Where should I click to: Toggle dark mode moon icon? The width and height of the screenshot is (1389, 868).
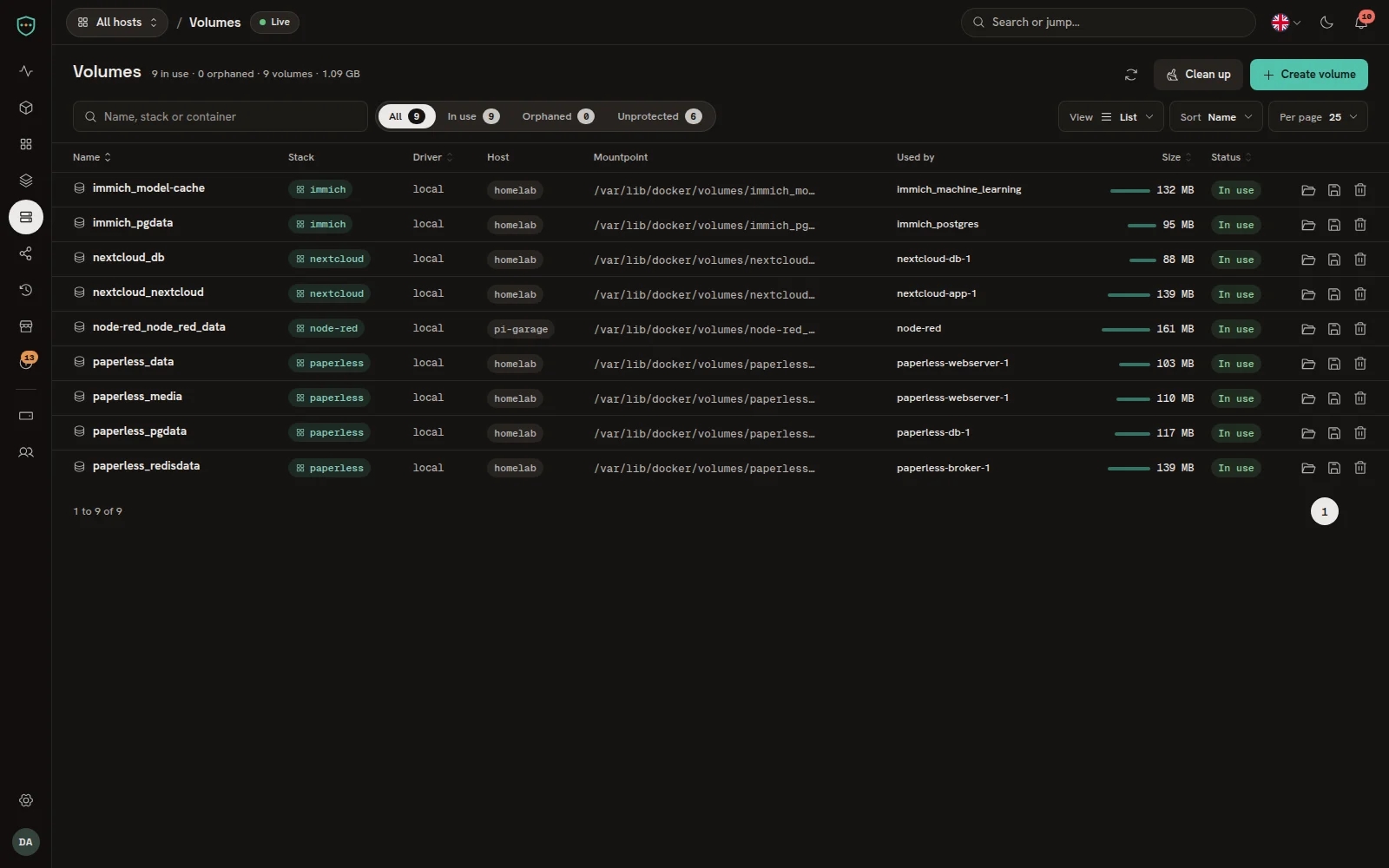click(1326, 23)
